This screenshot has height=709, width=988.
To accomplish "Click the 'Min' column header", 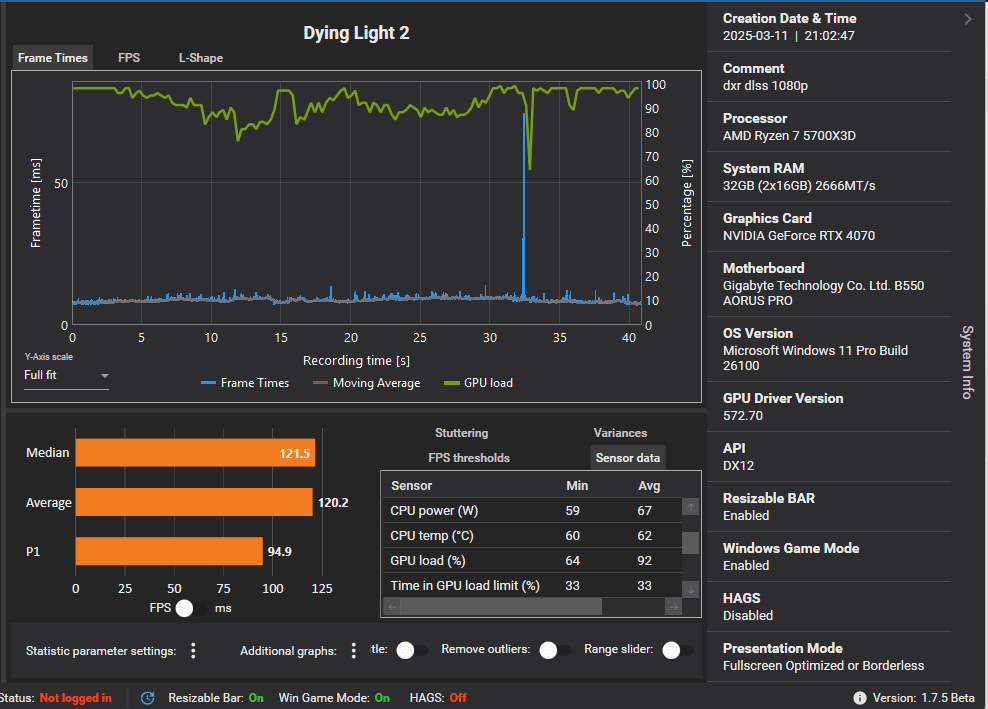I will pyautogui.click(x=577, y=486).
